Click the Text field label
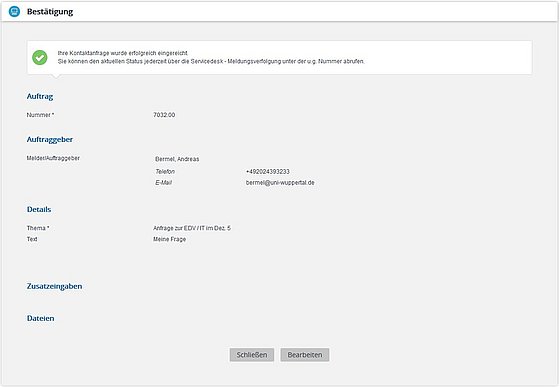 [x=32, y=239]
